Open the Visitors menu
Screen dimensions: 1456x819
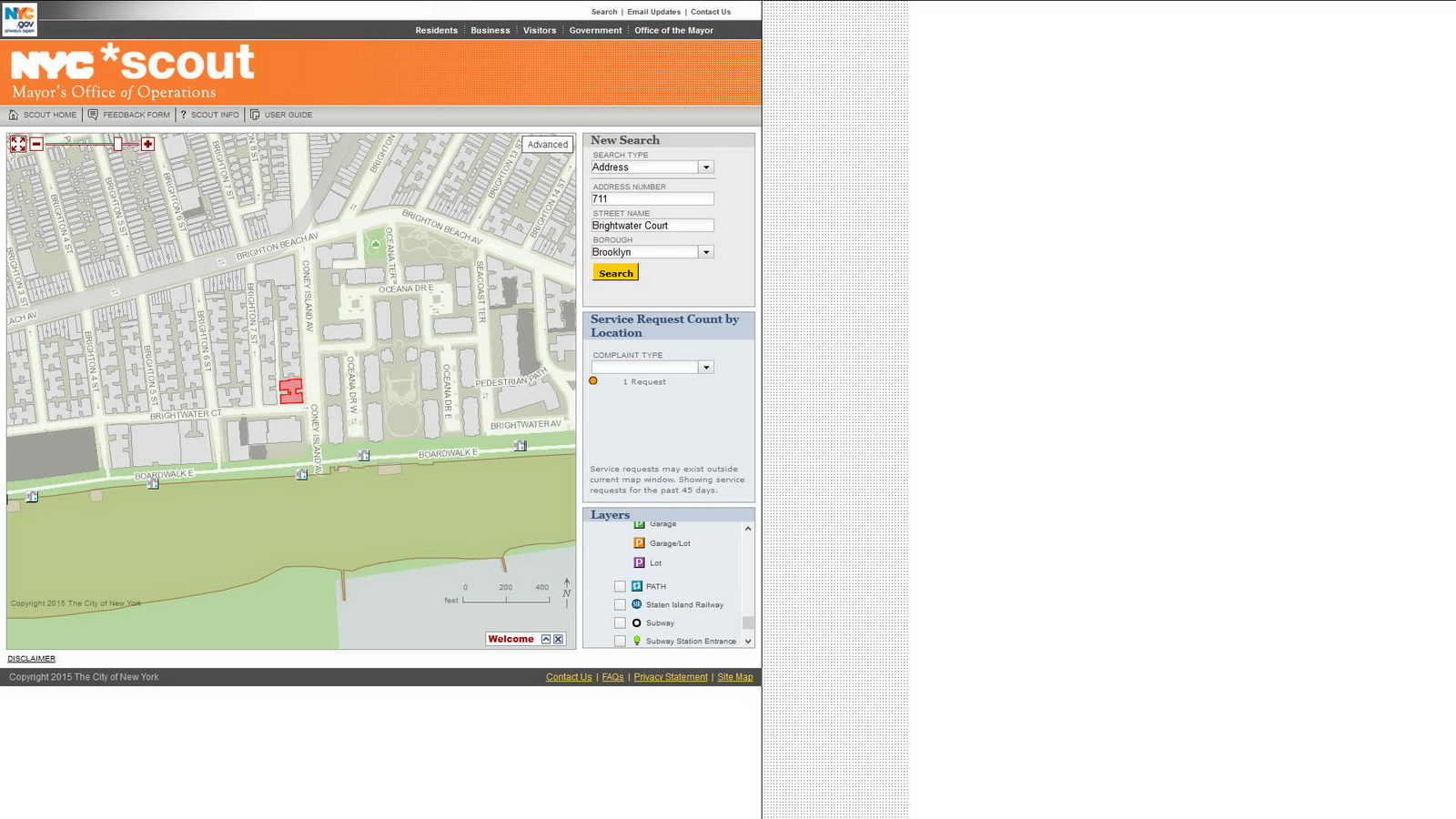(x=540, y=30)
